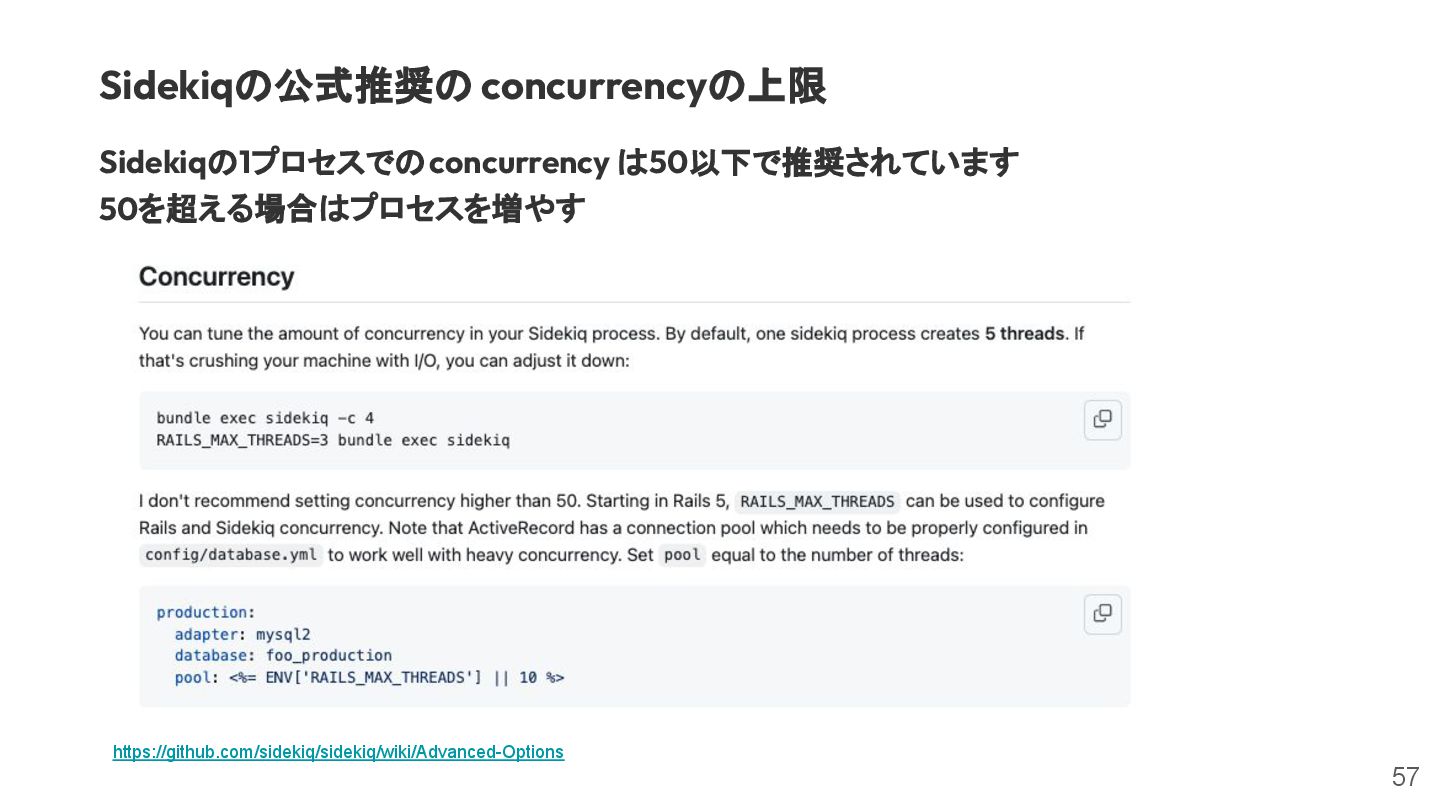The image size is (1440, 810).
Task: Click the RAILS_MAX_THREADS inline code tag
Action: pos(817,501)
